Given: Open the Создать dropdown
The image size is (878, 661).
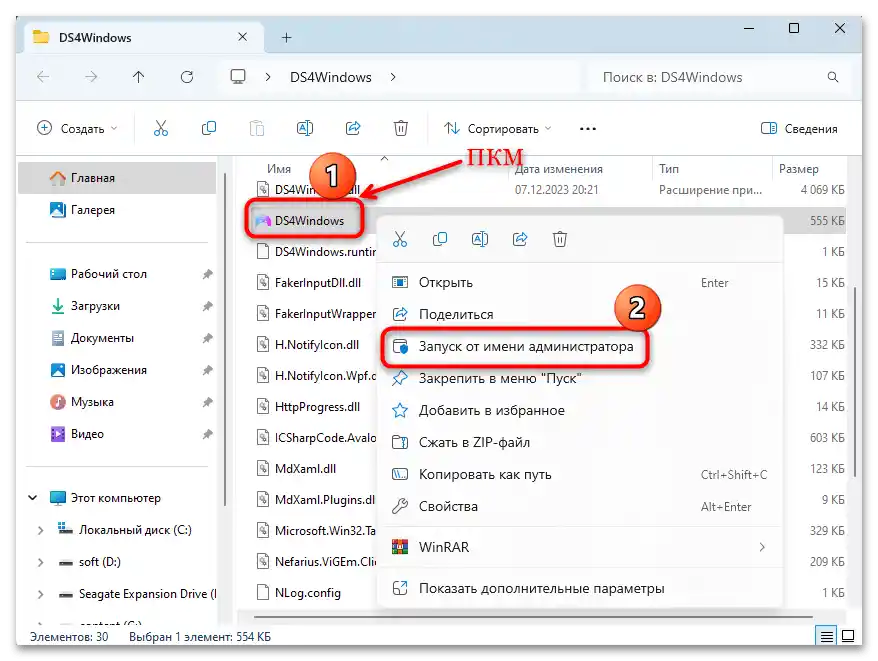Looking at the screenshot, I should pyautogui.click(x=77, y=128).
